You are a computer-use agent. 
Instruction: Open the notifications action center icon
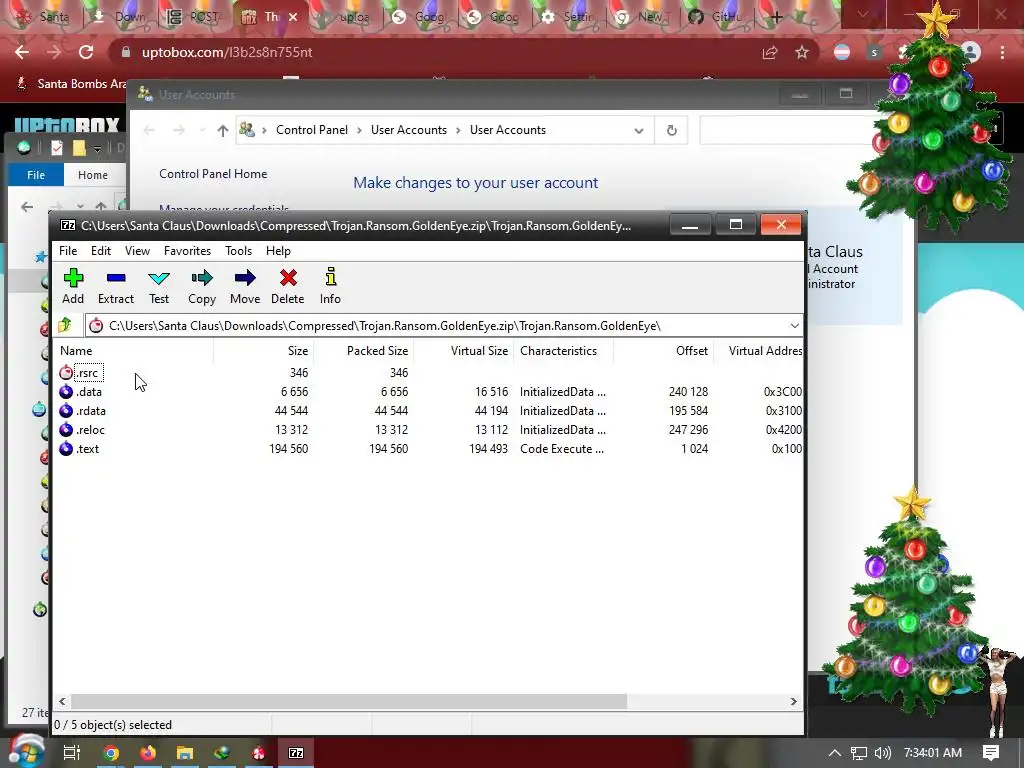(x=991, y=753)
